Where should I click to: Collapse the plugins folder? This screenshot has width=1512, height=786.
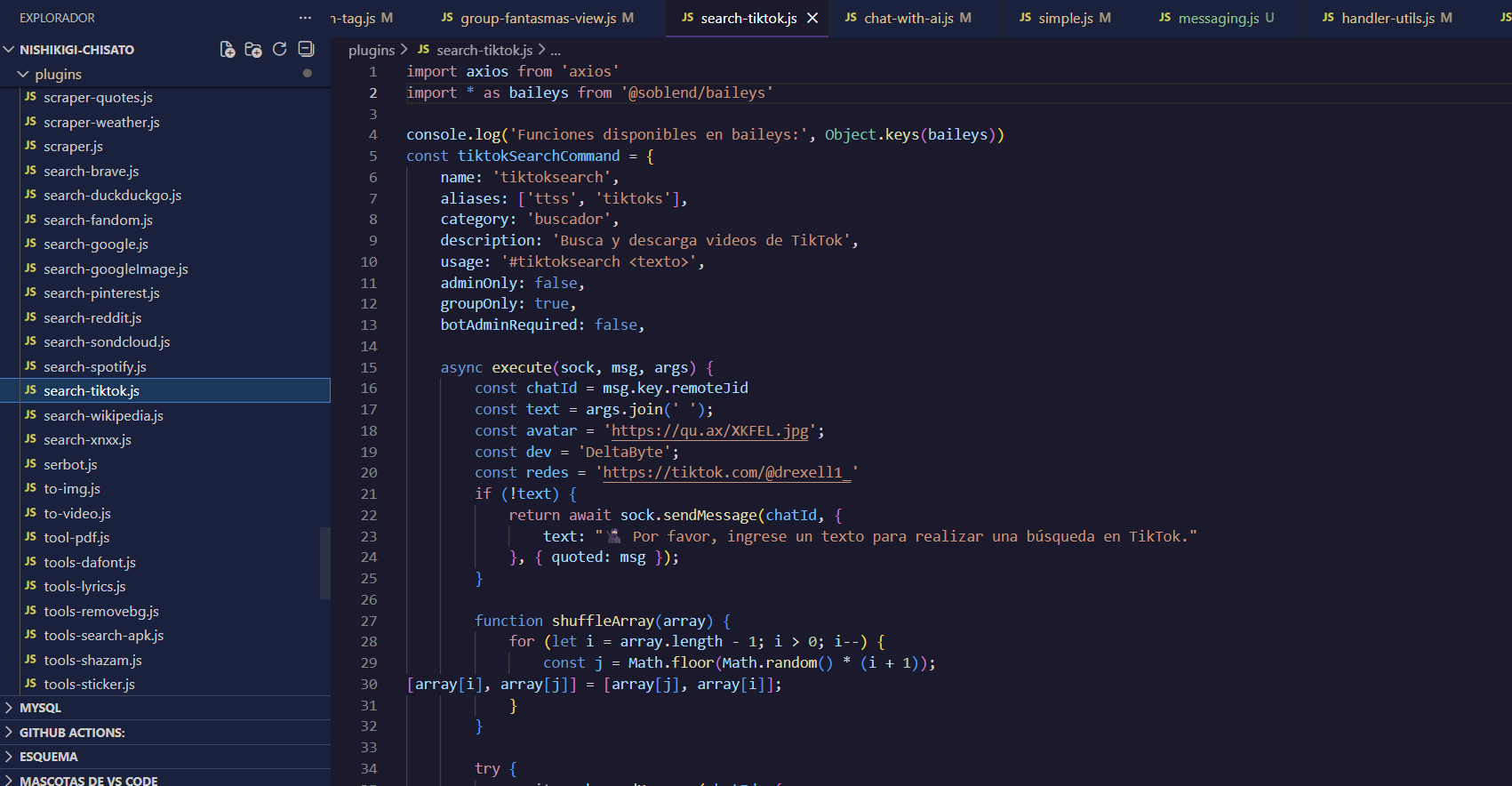24,75
